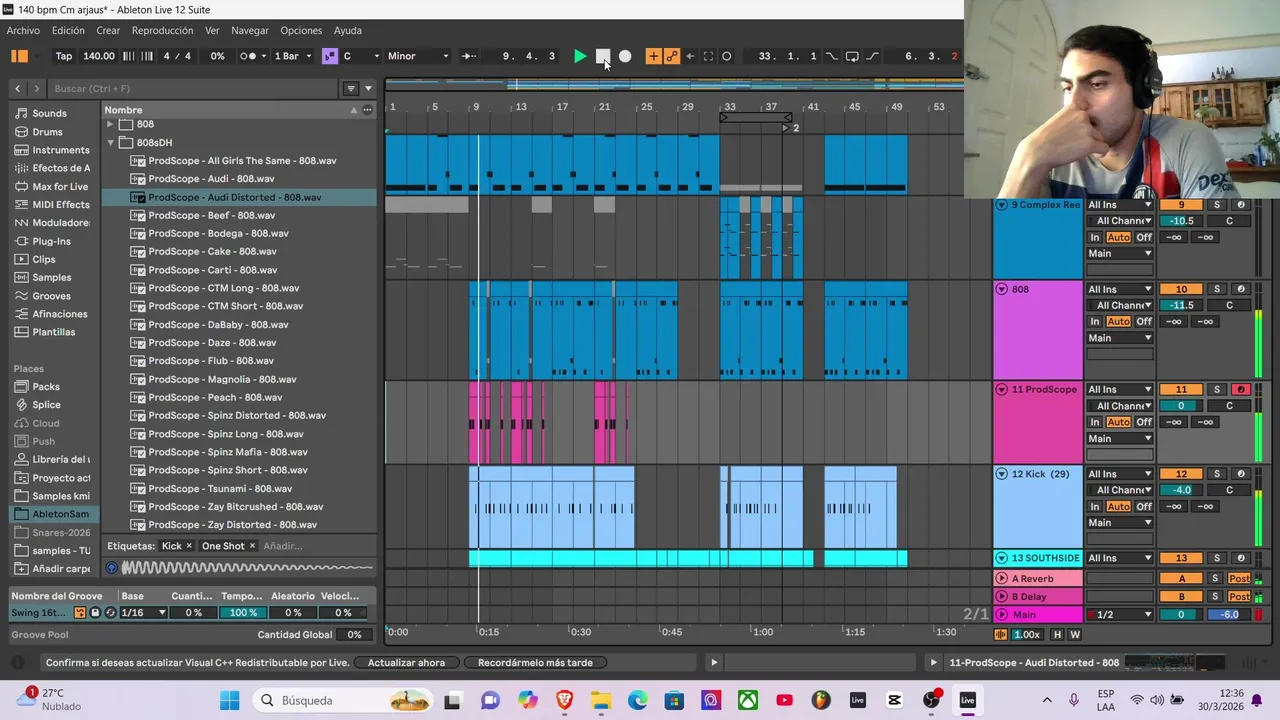Toggle Post button on A Reverb return

1240,579
